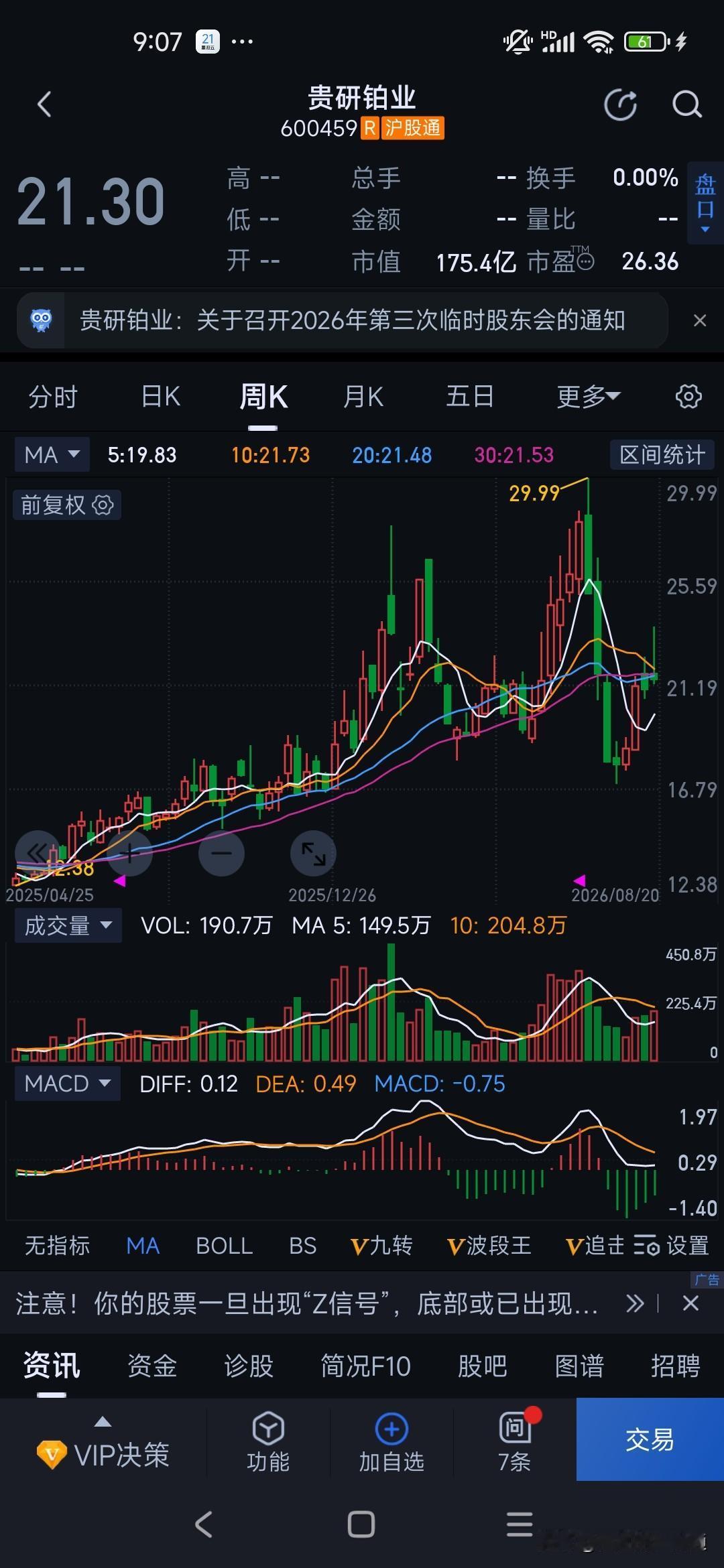Open the 诊股 section tab
The image size is (724, 1568).
click(x=249, y=1365)
